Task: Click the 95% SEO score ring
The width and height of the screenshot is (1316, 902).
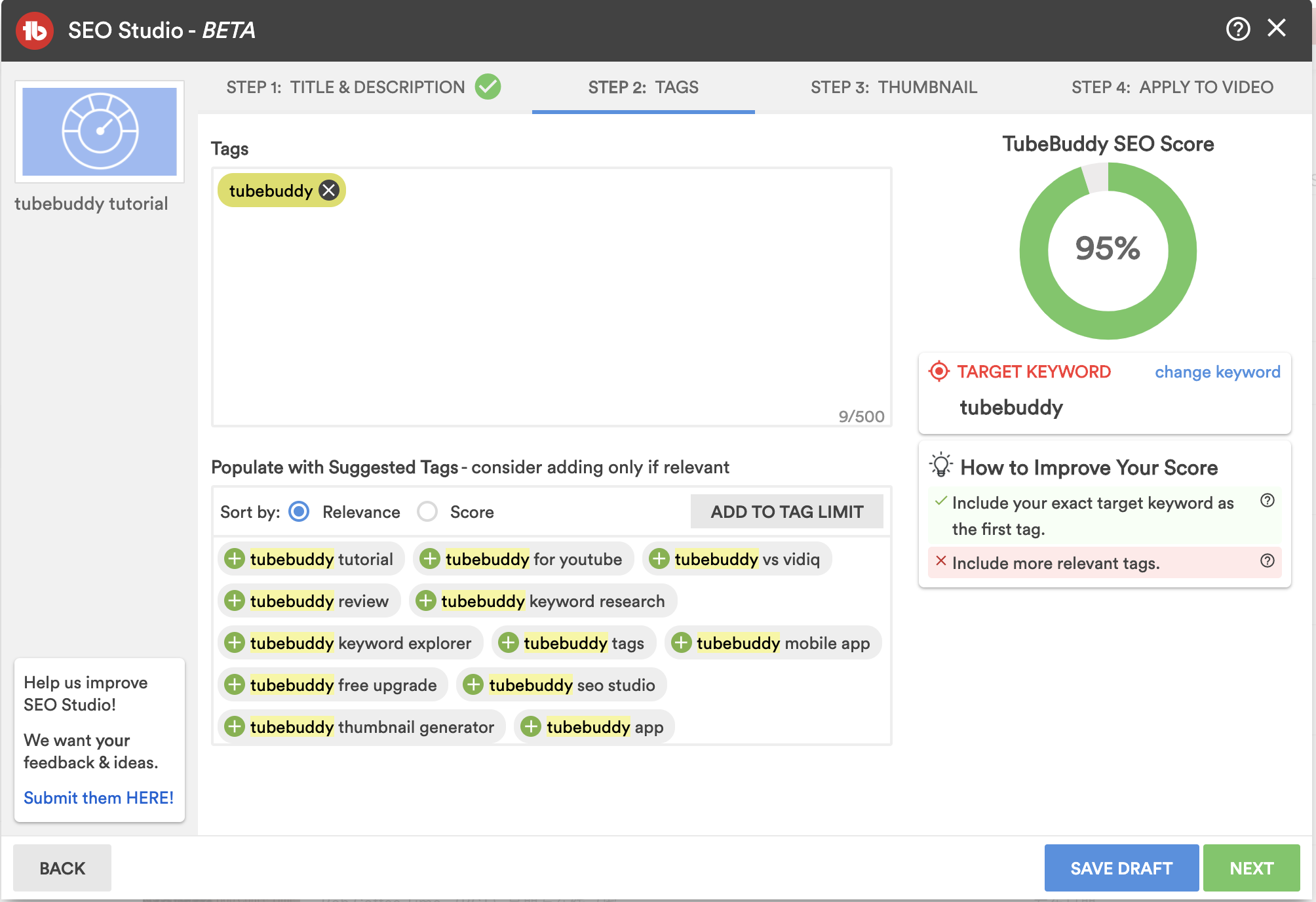Action: tap(1108, 250)
